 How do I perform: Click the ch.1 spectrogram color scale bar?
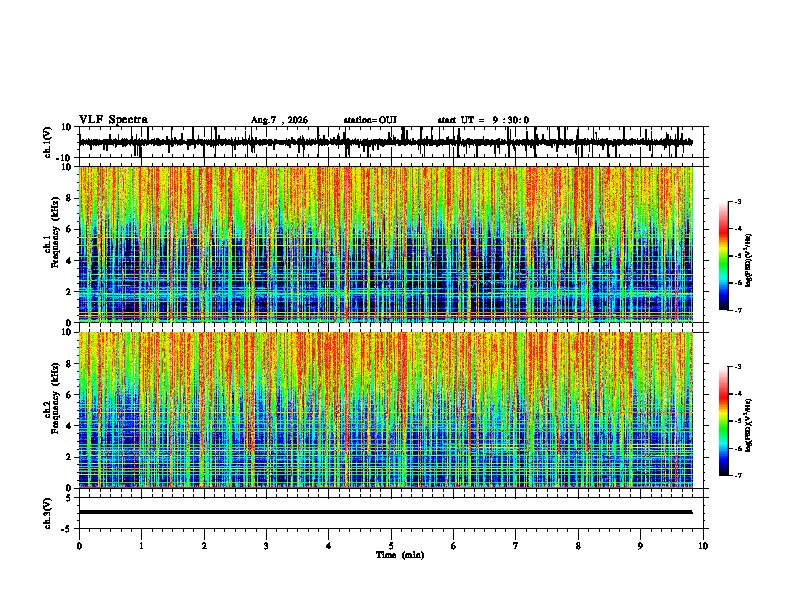(724, 256)
